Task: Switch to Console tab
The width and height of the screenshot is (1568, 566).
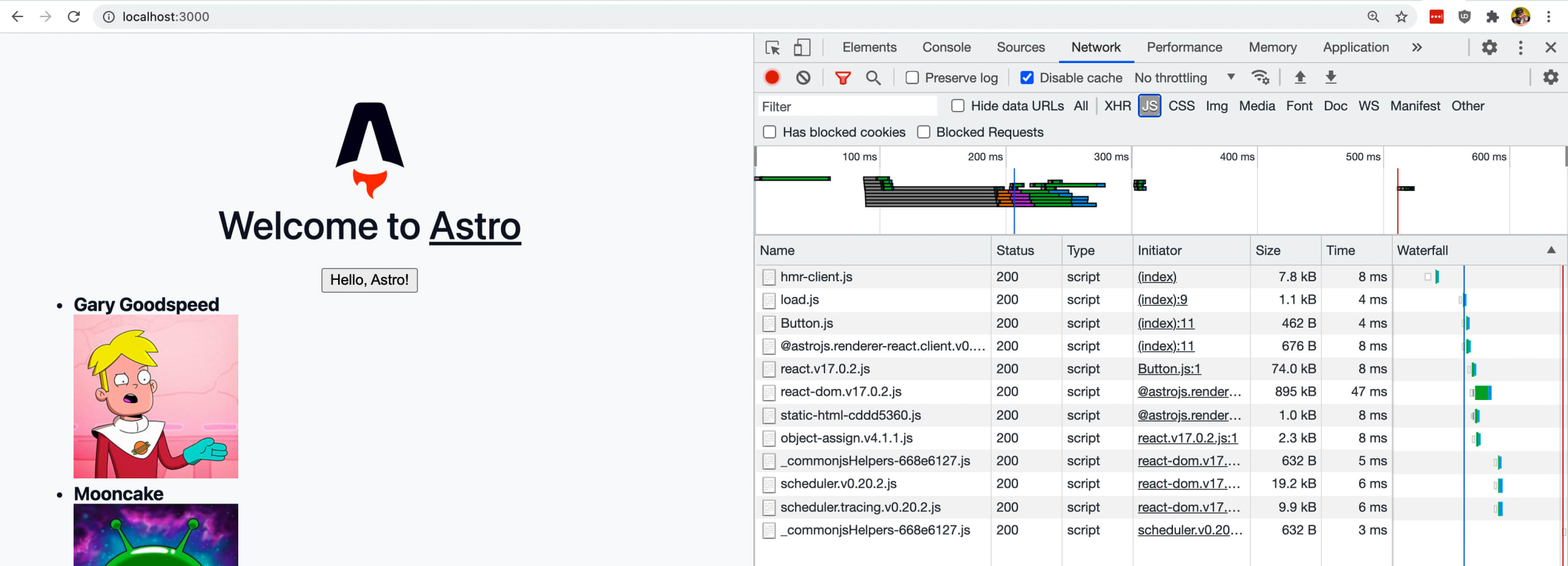Action: pyautogui.click(x=946, y=47)
